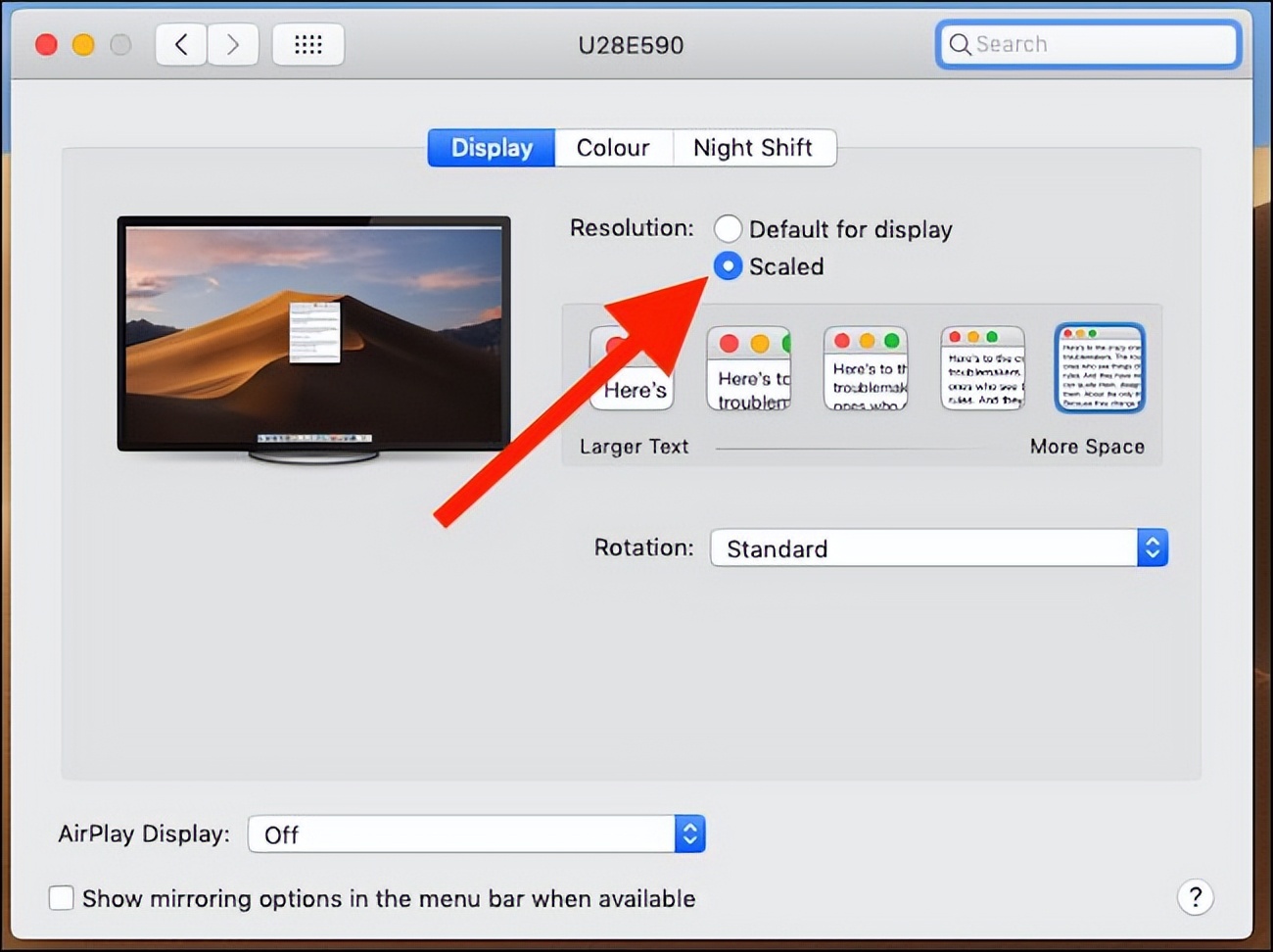Switch to the Night Shift tab
The image size is (1273, 952).
tap(753, 147)
